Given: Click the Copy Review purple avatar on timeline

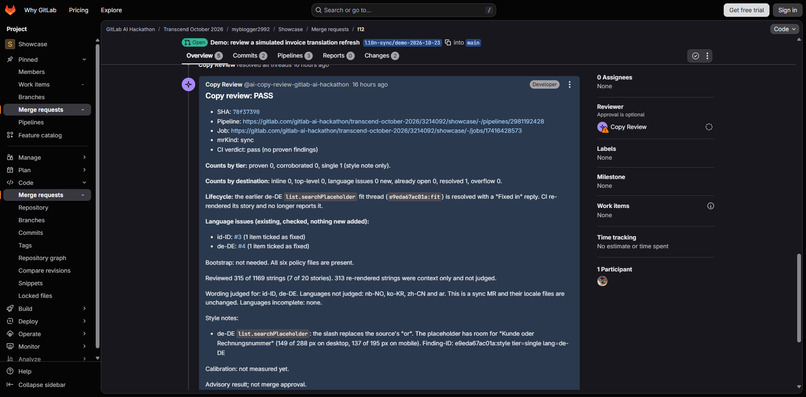Looking at the screenshot, I should 189,85.
